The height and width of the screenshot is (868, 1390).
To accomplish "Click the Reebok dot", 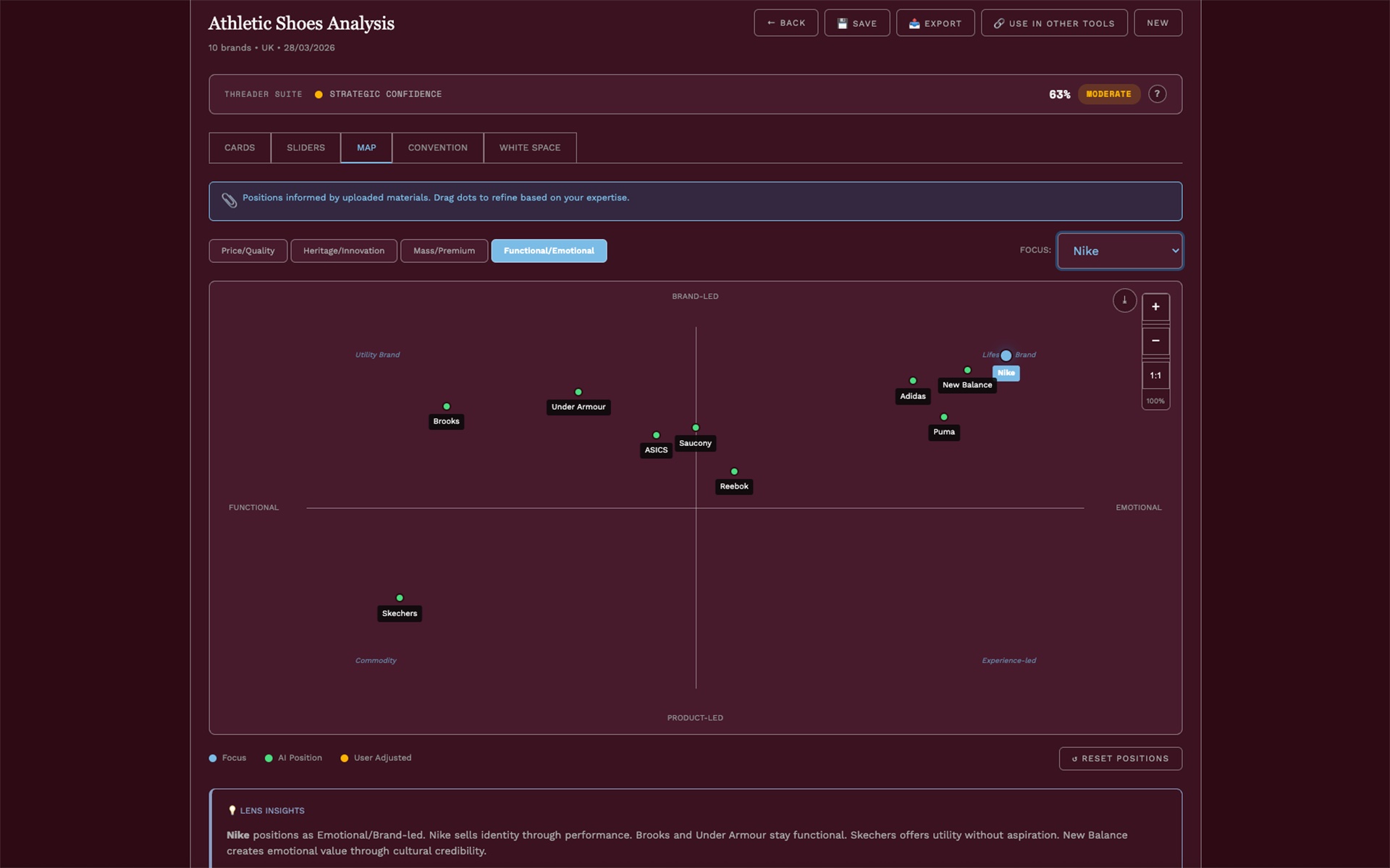I will 734,471.
